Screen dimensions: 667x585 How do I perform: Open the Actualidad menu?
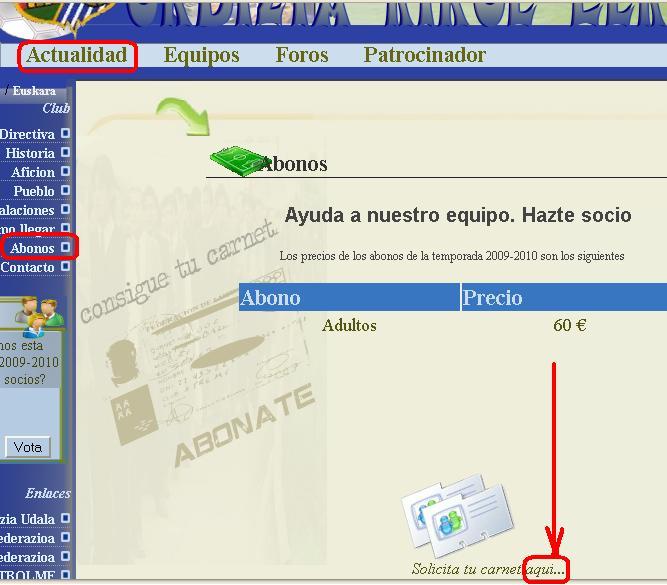[x=77, y=55]
